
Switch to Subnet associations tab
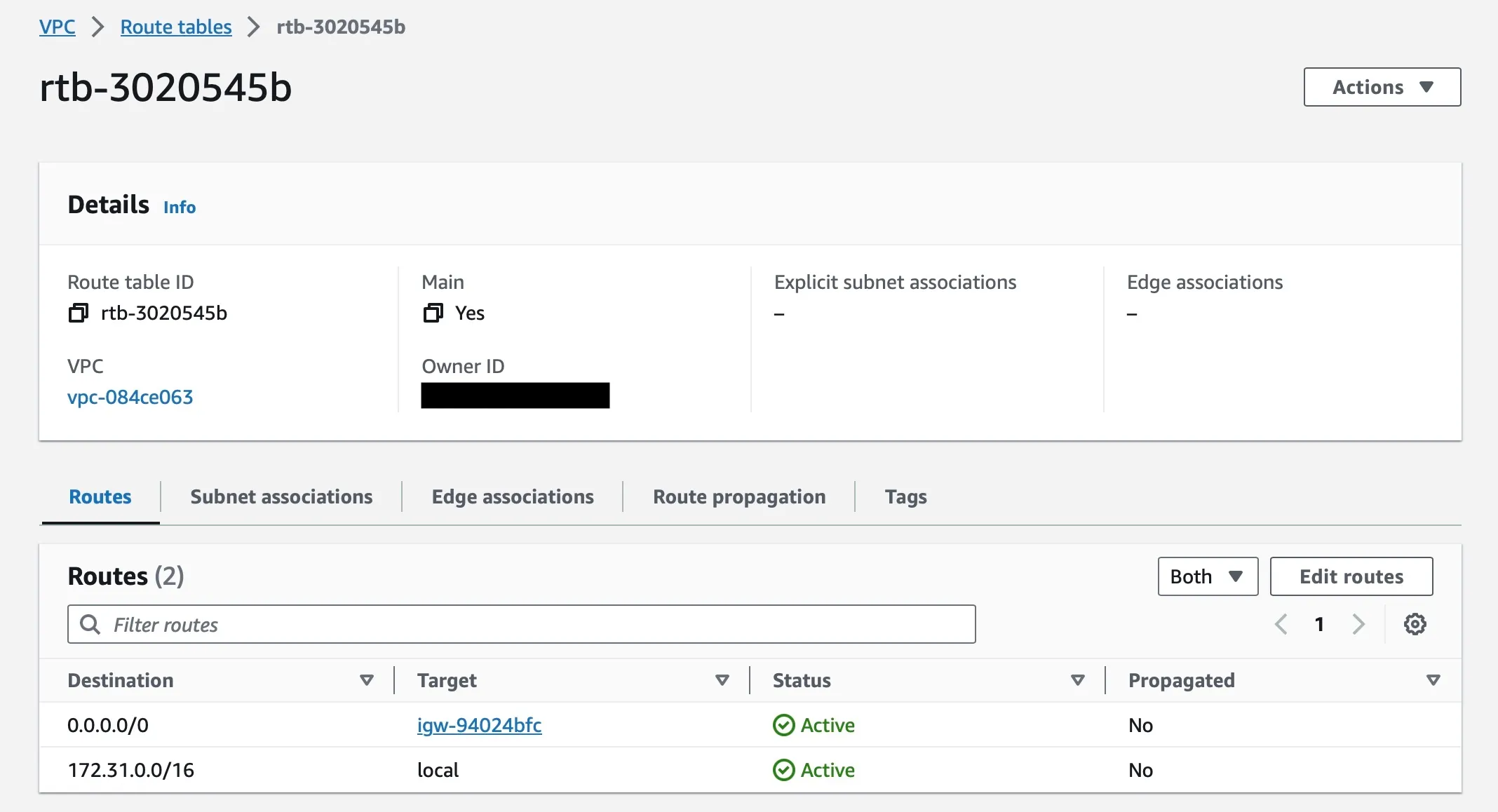[x=281, y=496]
